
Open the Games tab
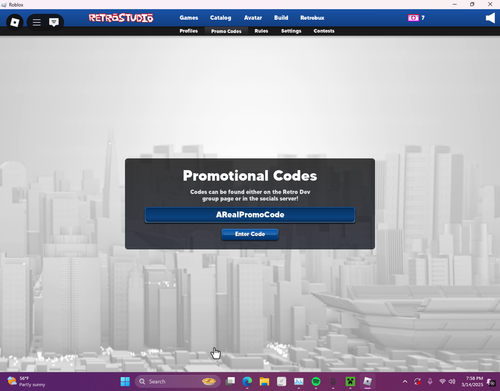[189, 18]
